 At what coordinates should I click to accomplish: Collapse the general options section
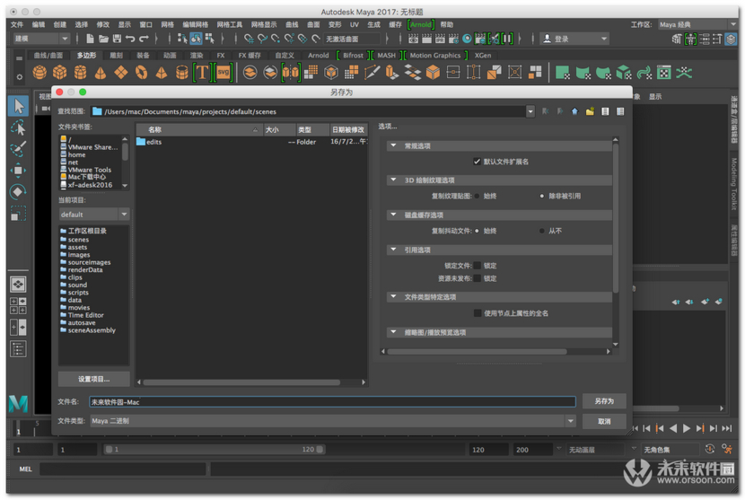tap(393, 145)
